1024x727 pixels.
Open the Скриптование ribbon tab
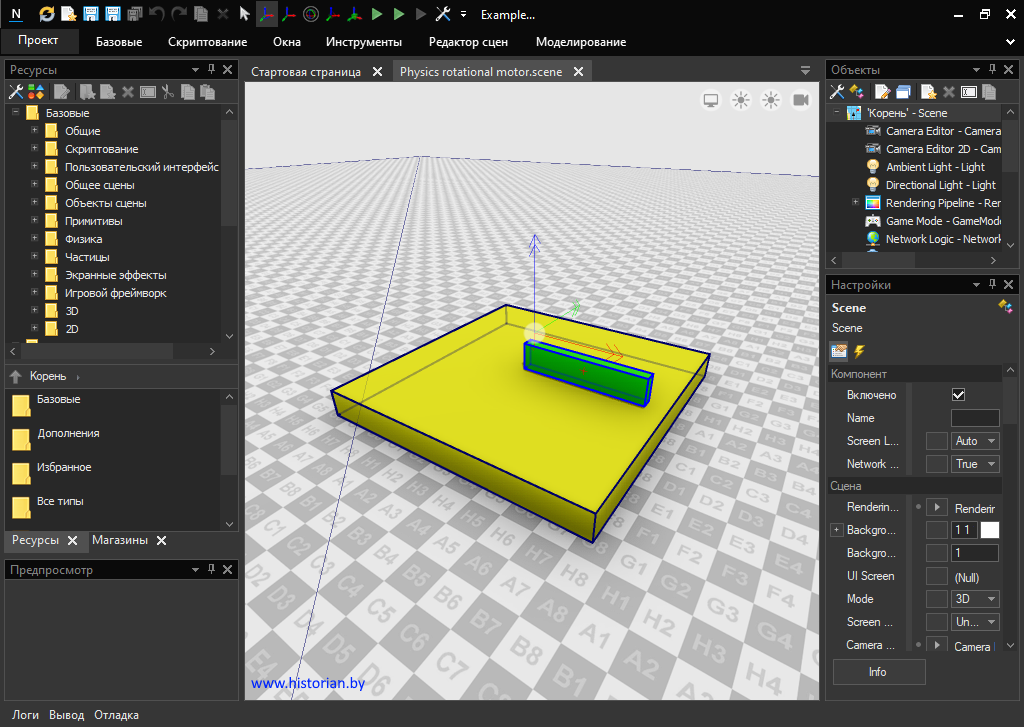207,42
